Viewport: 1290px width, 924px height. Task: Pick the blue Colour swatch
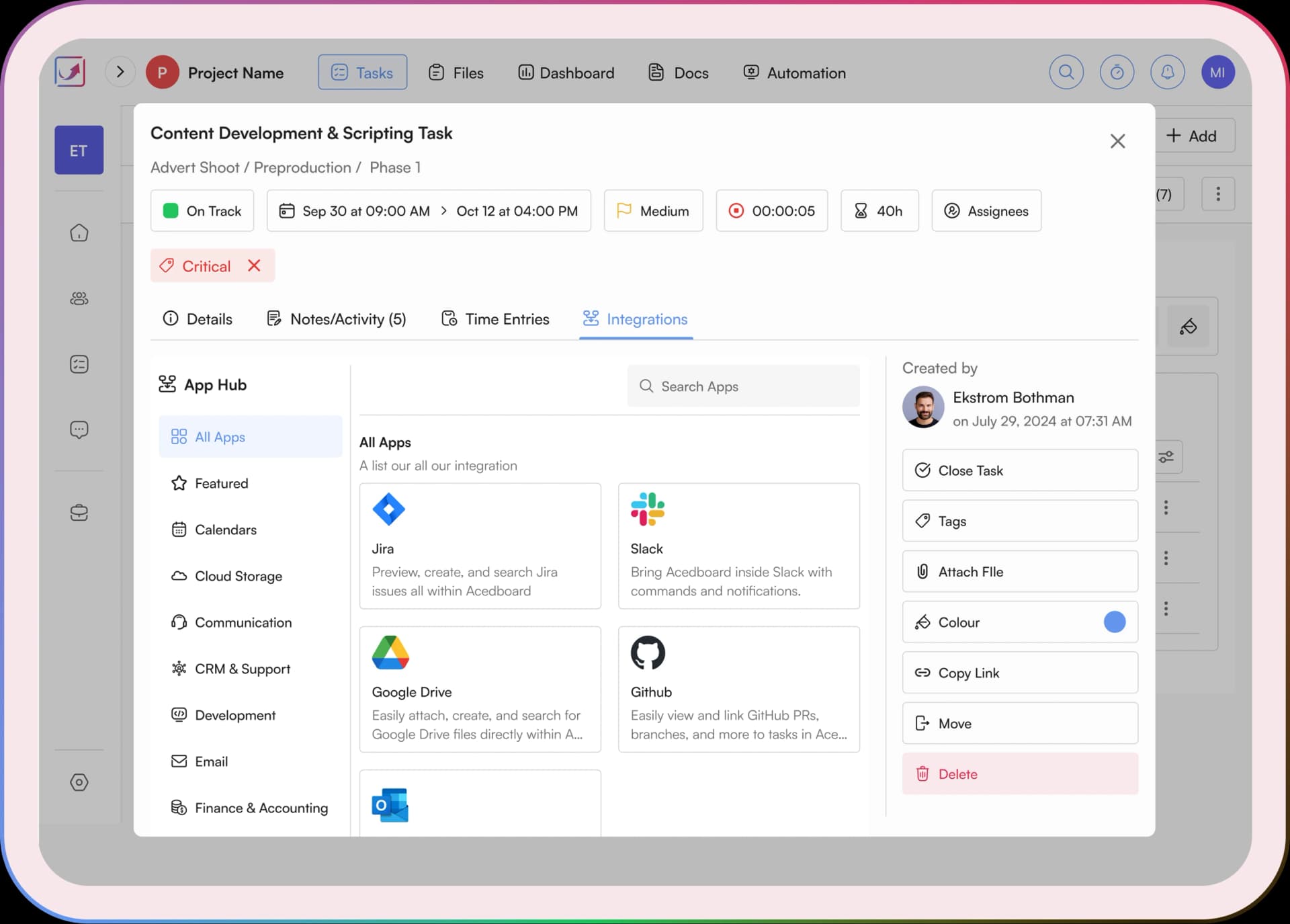click(1114, 622)
